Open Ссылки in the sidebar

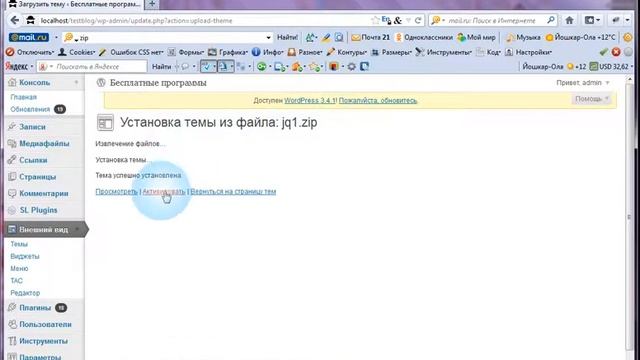(33, 160)
